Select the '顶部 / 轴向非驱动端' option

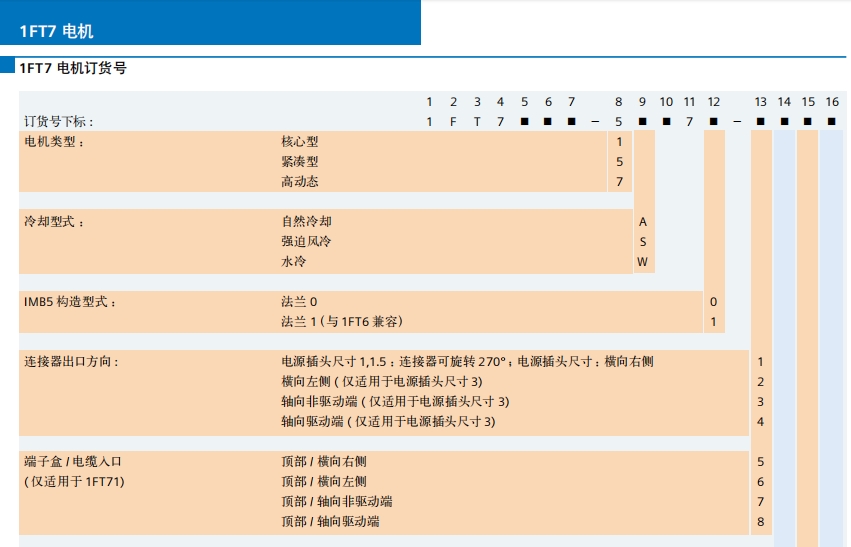pyautogui.click(x=336, y=502)
